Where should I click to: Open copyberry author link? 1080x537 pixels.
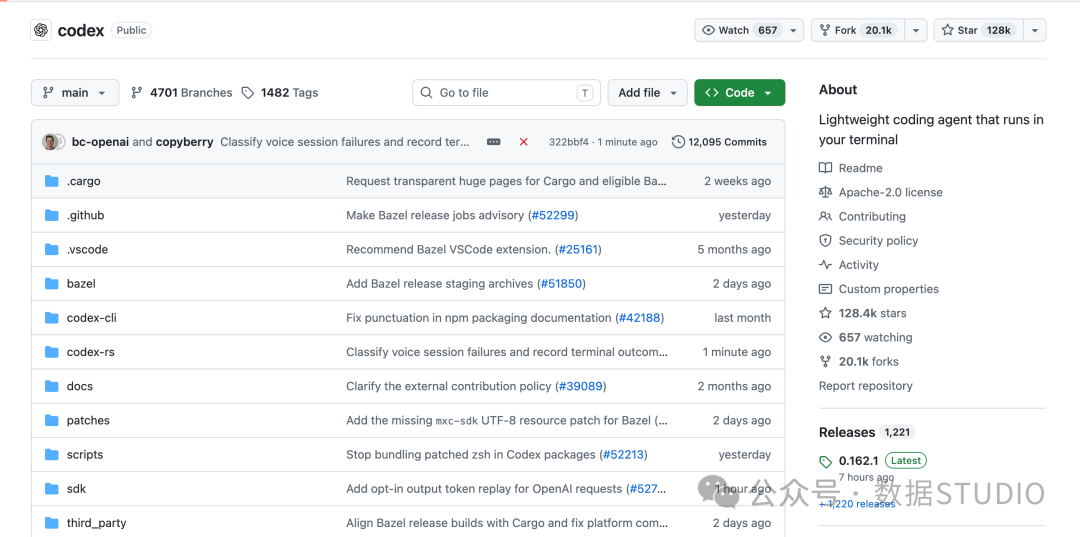184,142
